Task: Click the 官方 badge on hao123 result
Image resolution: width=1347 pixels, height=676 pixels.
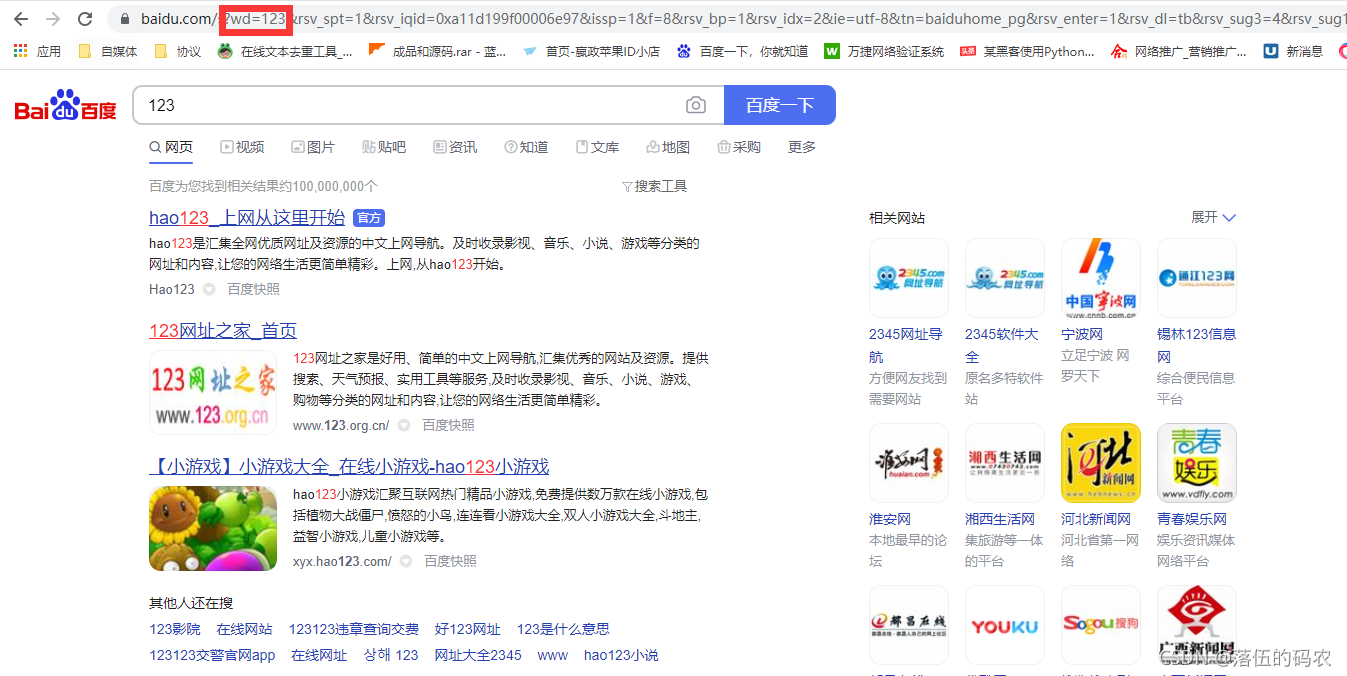Action: (x=369, y=218)
